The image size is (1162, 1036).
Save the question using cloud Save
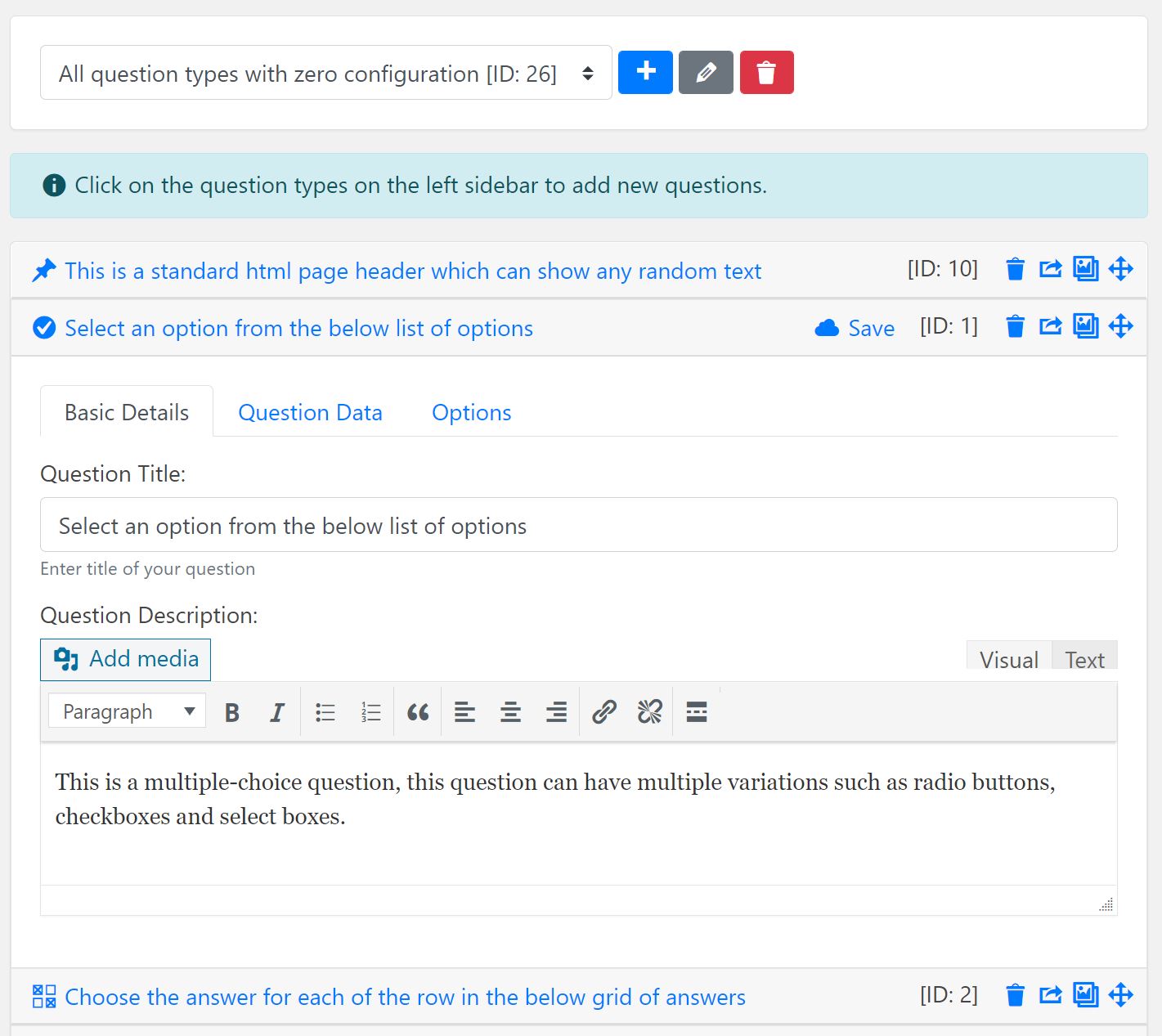pyautogui.click(x=855, y=328)
